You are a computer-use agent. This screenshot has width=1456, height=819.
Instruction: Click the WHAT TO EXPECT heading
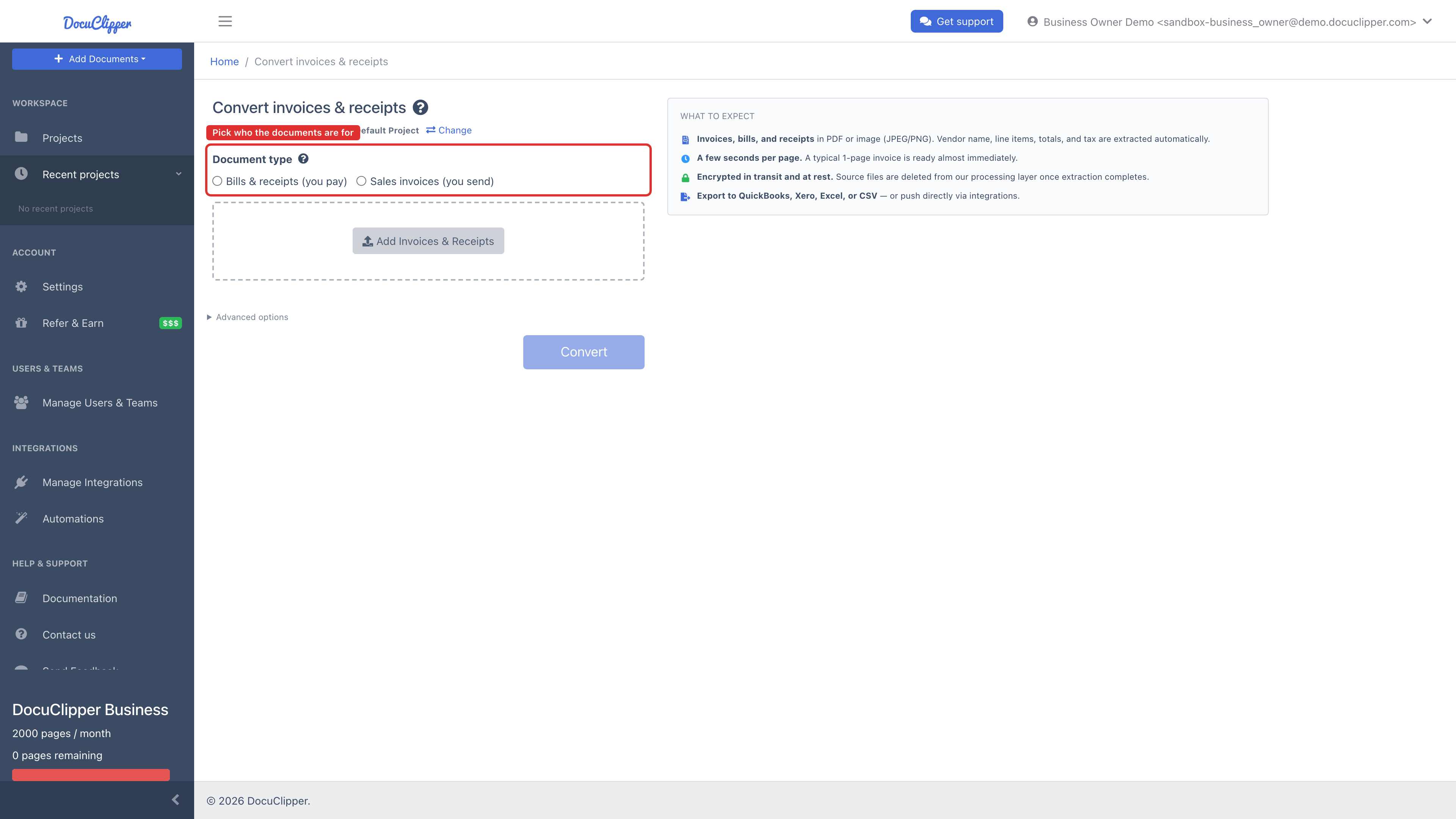click(717, 116)
